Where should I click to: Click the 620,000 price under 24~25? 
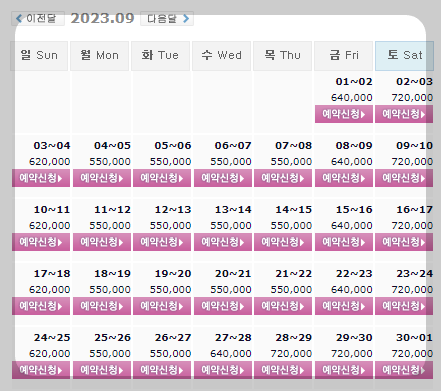[49, 354]
